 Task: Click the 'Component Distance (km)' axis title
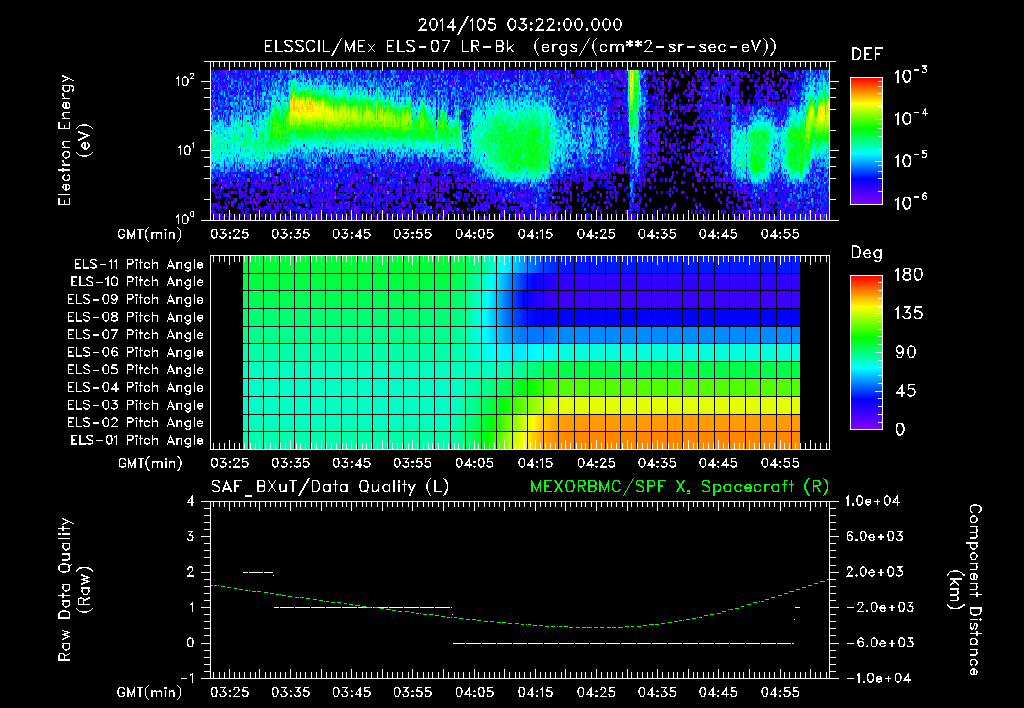click(965, 590)
